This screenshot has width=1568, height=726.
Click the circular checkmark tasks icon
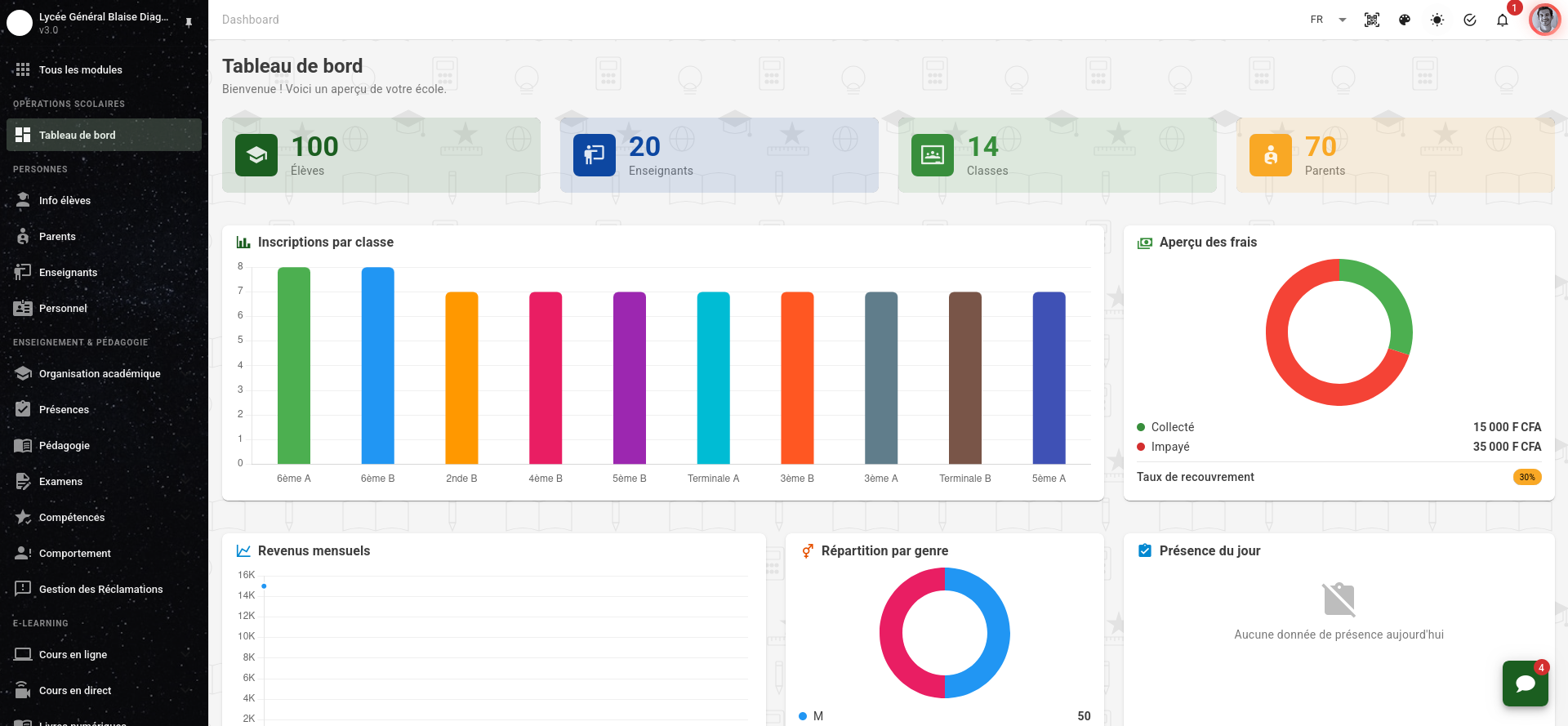[x=1470, y=20]
